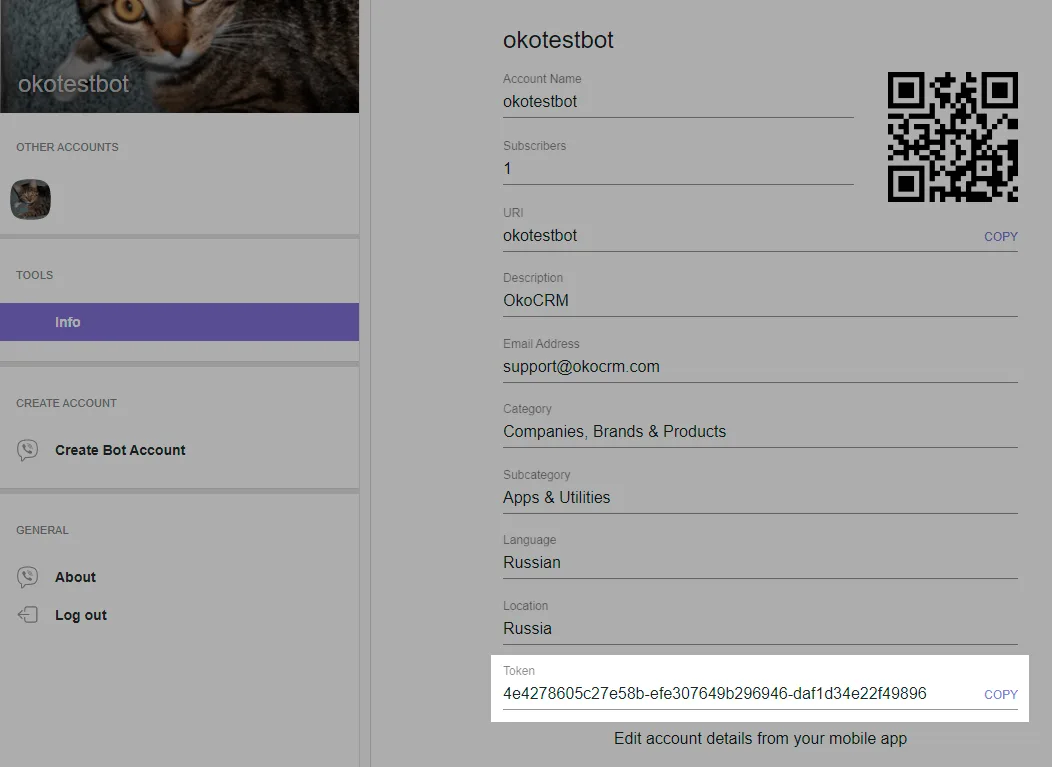Copy the bot token
The height and width of the screenshot is (767, 1052).
(1000, 695)
